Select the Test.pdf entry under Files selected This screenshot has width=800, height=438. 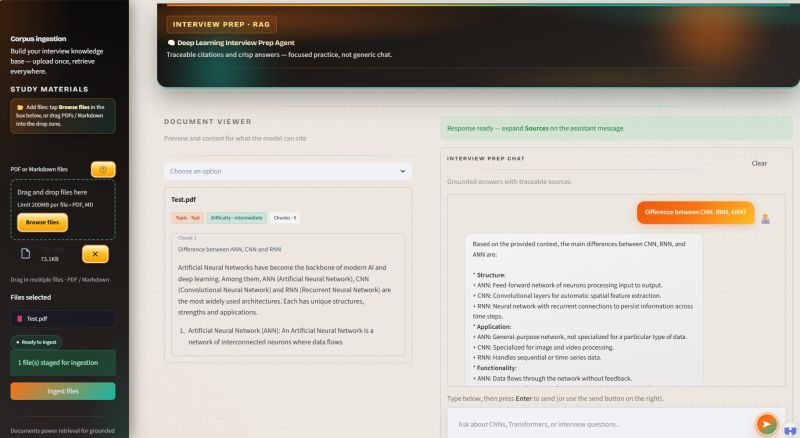pos(63,319)
